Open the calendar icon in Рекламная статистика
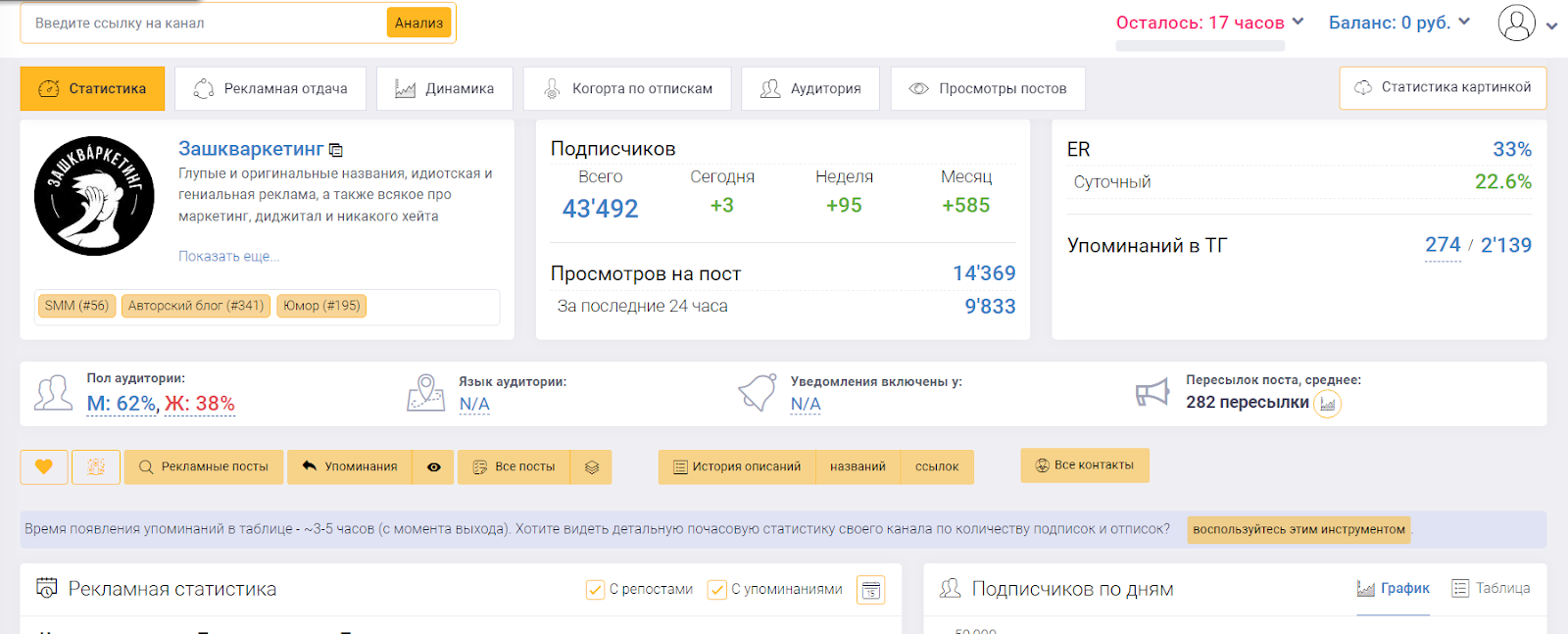Viewport: 1568px width, 634px height. tap(870, 590)
